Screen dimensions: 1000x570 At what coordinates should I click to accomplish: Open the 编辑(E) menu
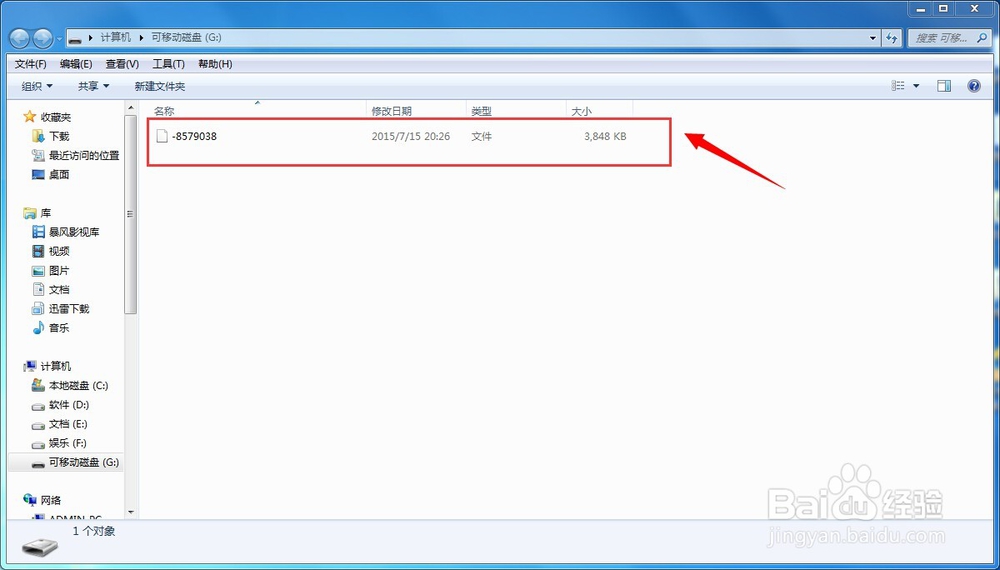pyautogui.click(x=76, y=64)
